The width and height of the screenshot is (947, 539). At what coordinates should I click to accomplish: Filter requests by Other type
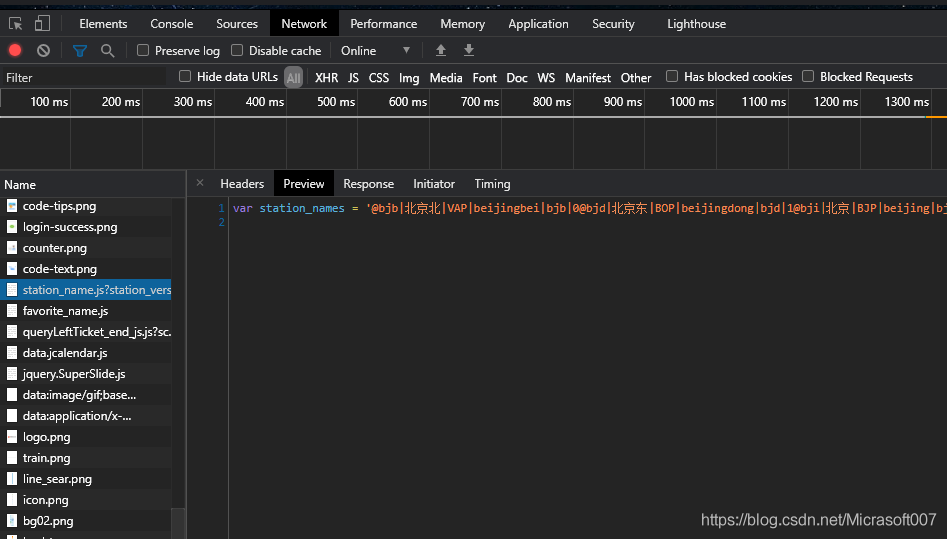tap(636, 77)
